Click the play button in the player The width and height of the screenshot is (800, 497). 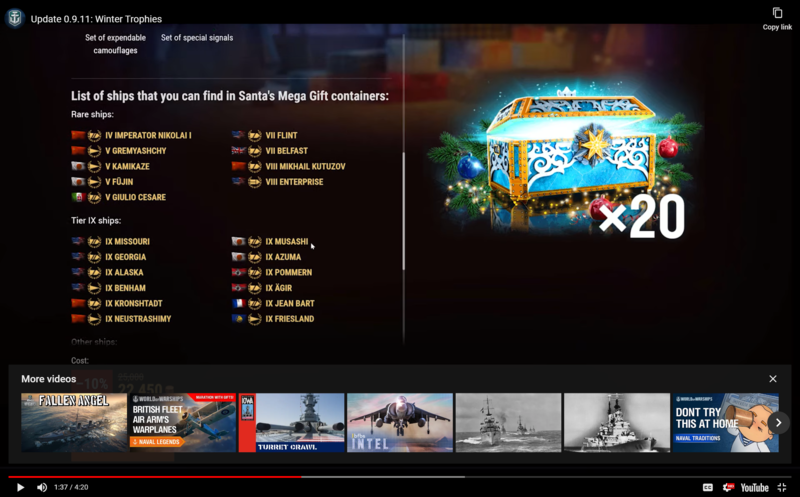tap(20, 487)
